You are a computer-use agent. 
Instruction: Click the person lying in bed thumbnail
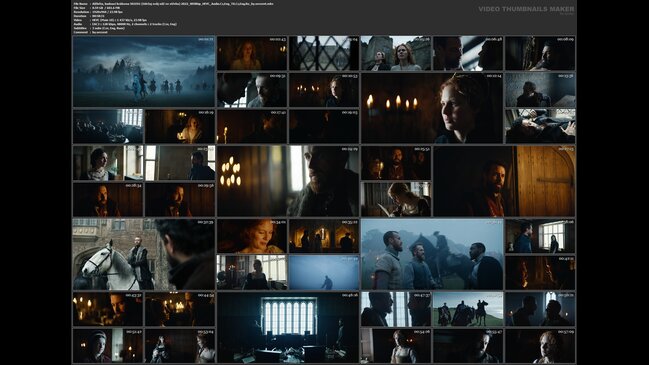(540, 126)
